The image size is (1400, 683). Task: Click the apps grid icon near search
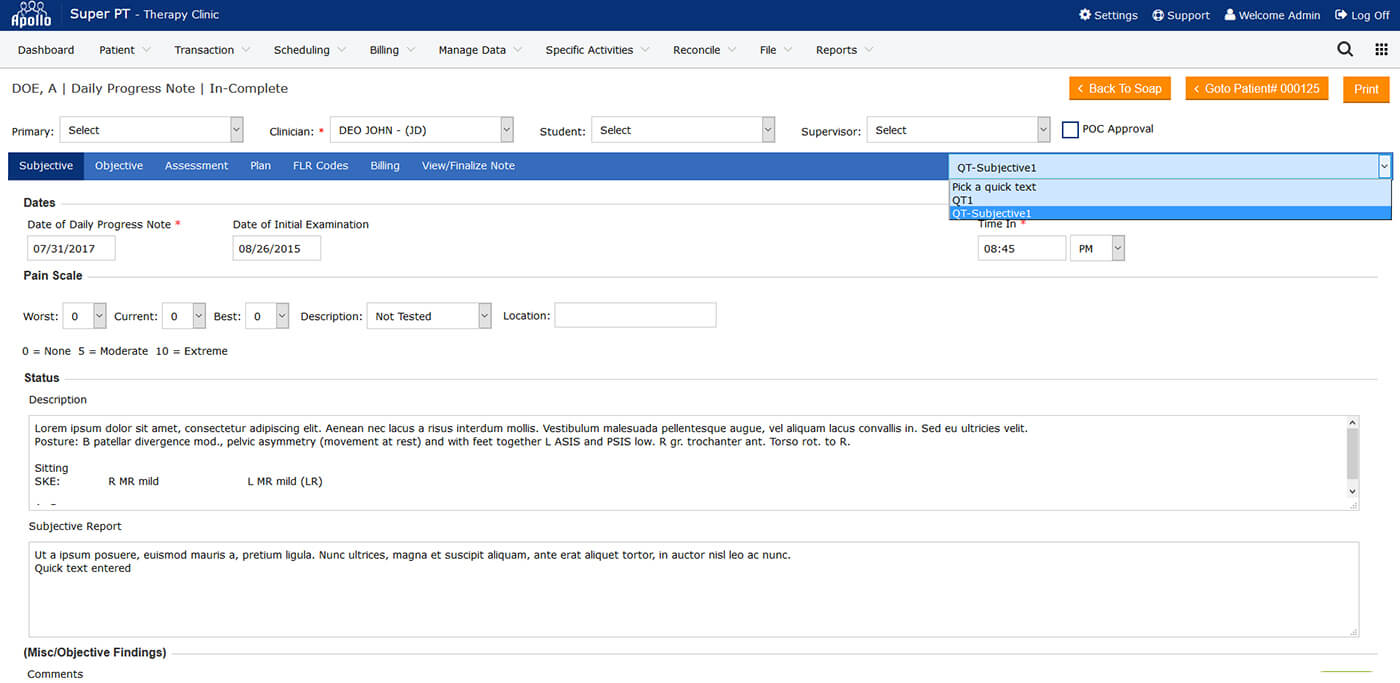pyautogui.click(x=1382, y=48)
